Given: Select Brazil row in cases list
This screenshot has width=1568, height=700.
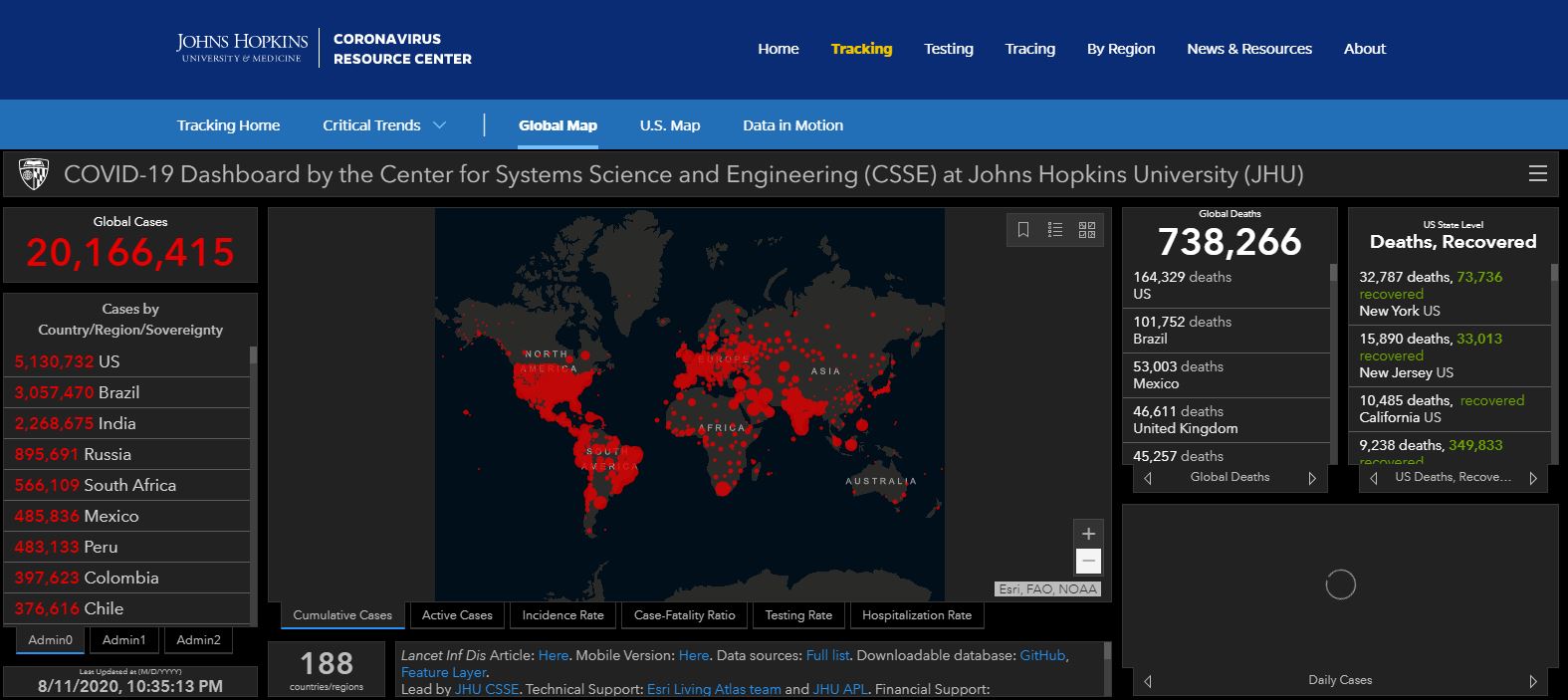Looking at the screenshot, I should point(127,392).
